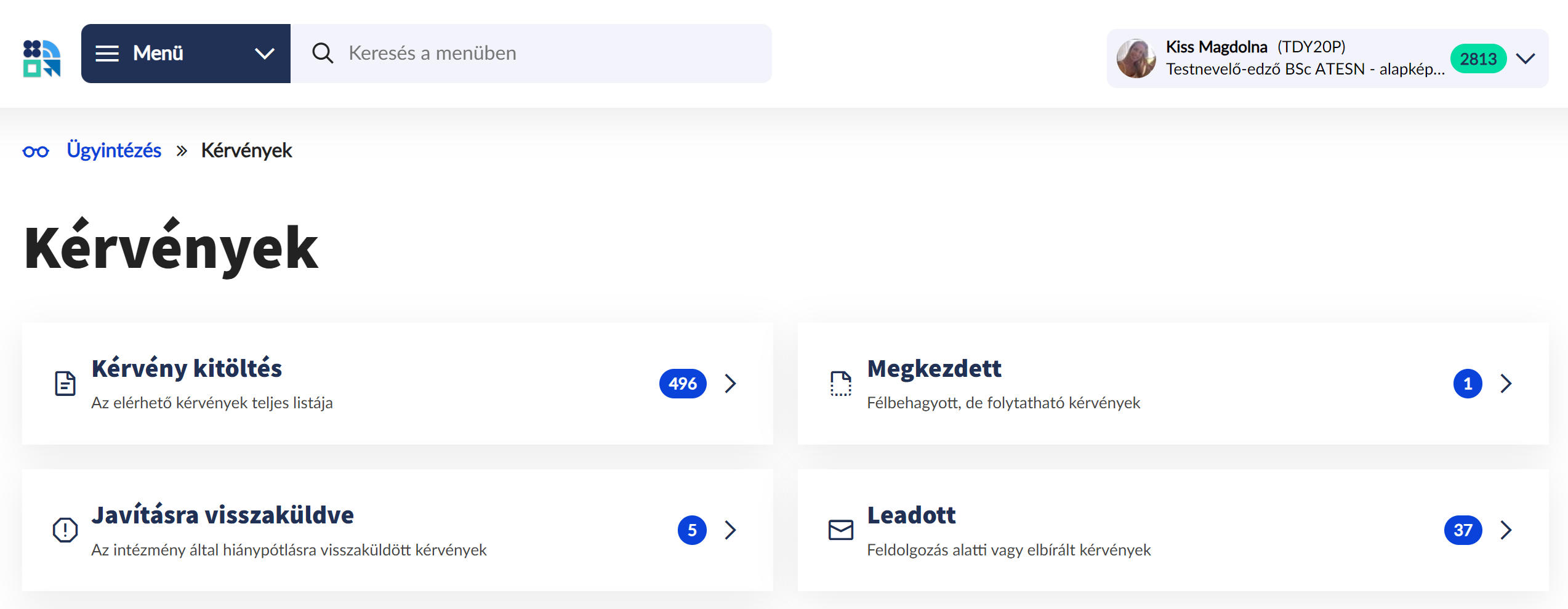Click the green 2813 notification badge
Image resolution: width=1568 pixels, height=609 pixels.
[1478, 59]
